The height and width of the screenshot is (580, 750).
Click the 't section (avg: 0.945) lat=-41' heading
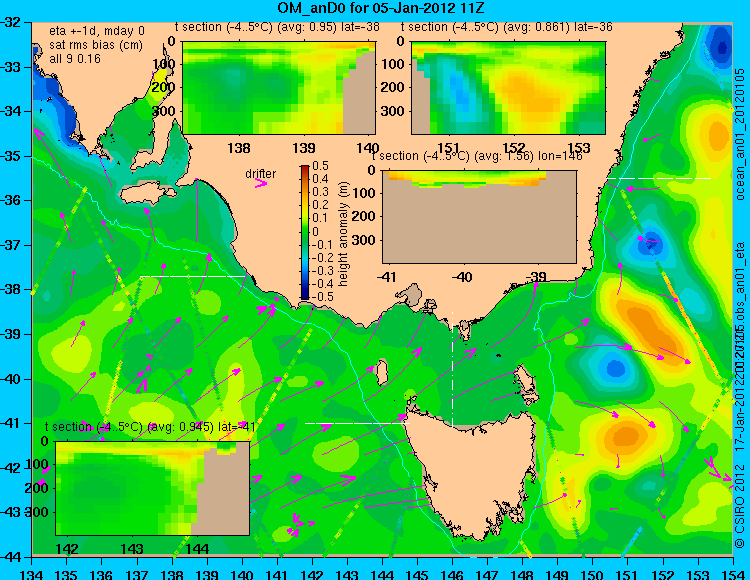[x=150, y=427]
